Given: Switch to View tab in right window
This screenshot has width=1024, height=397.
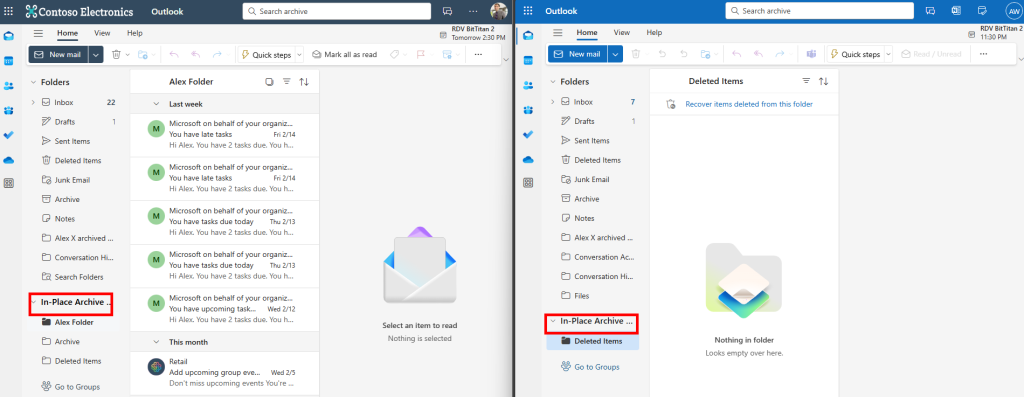Looking at the screenshot, I should click(x=622, y=33).
